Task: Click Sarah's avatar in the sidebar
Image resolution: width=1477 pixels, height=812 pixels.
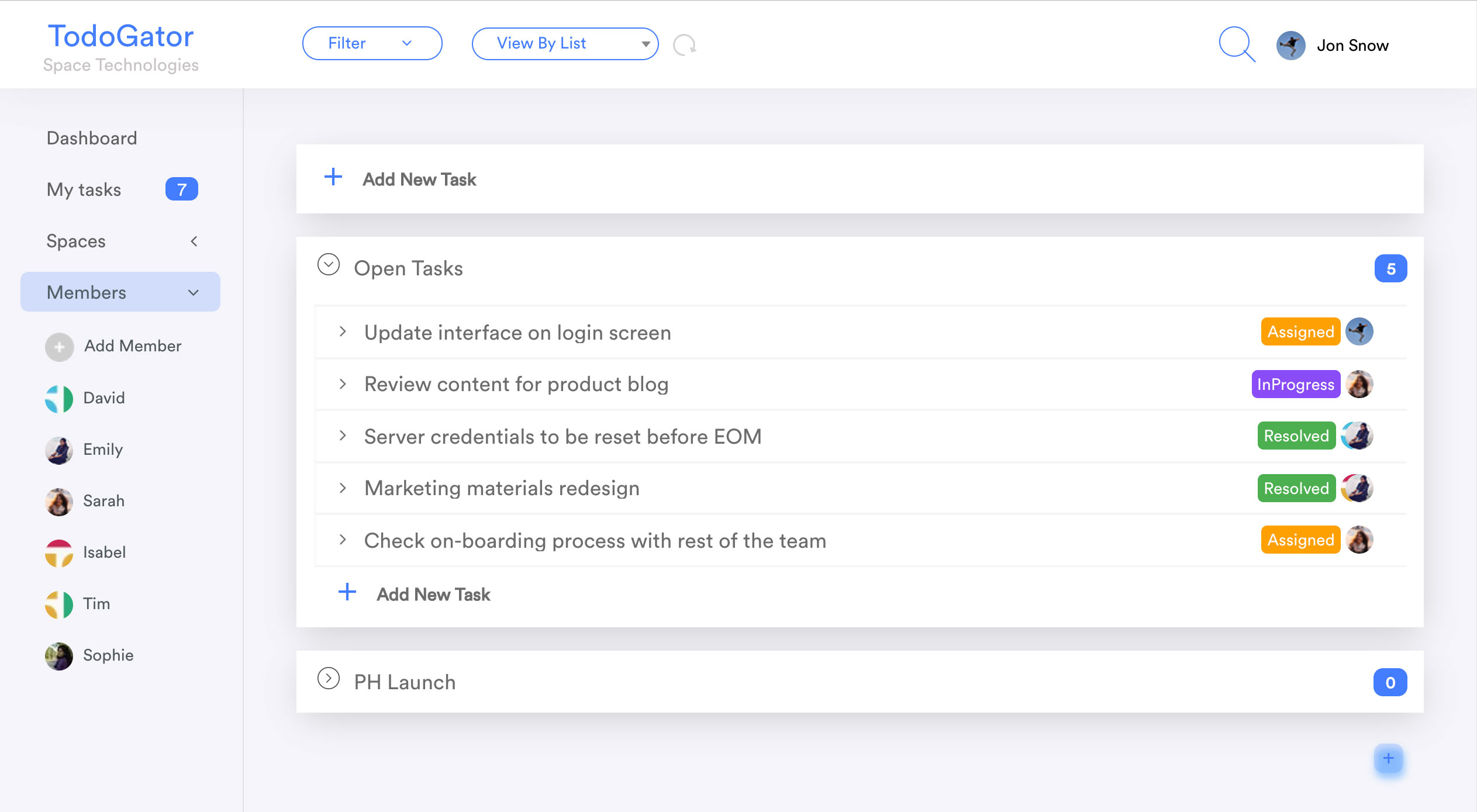Action: pyautogui.click(x=59, y=502)
